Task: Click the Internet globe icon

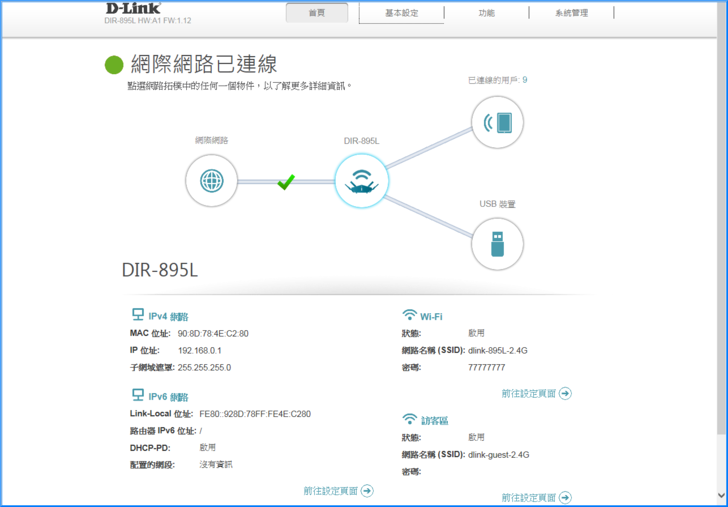Action: 211,181
